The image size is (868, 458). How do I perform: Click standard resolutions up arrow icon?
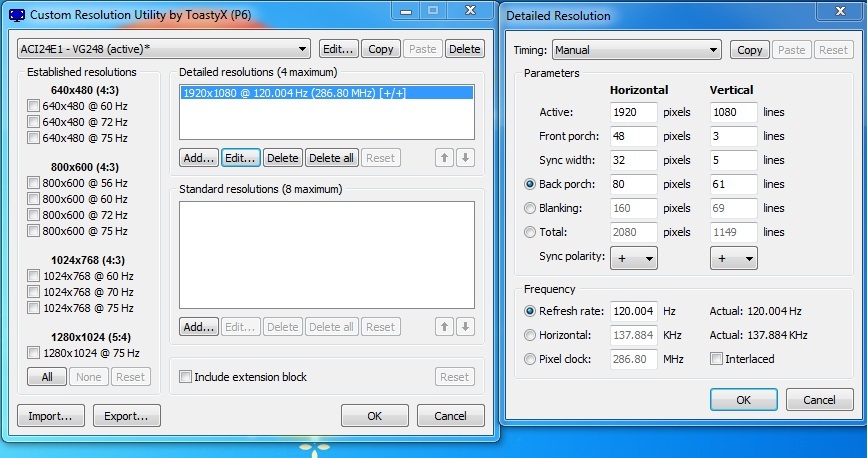coord(444,327)
